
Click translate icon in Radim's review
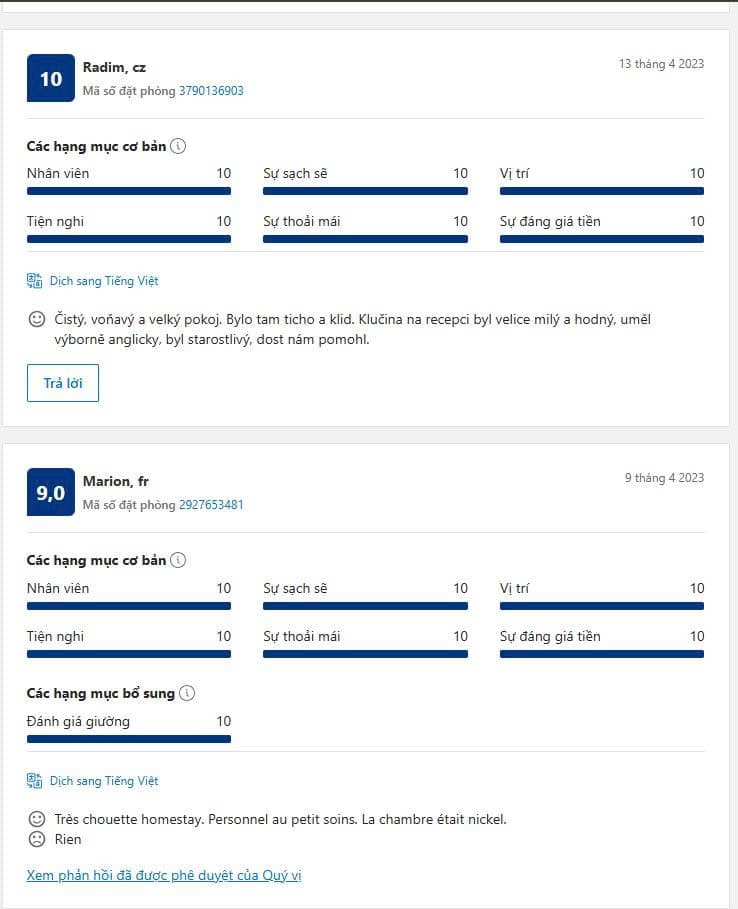click(x=35, y=281)
